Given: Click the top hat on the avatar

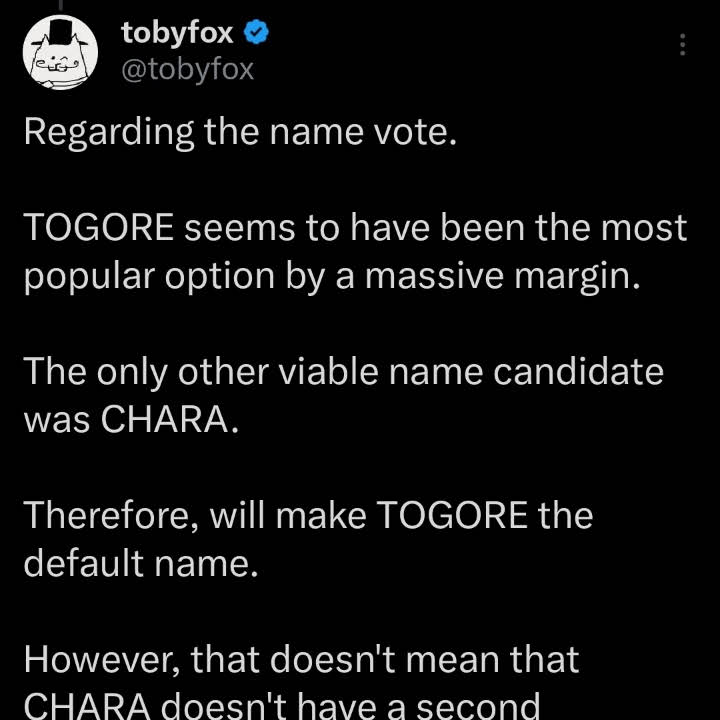Looking at the screenshot, I should tap(61, 32).
